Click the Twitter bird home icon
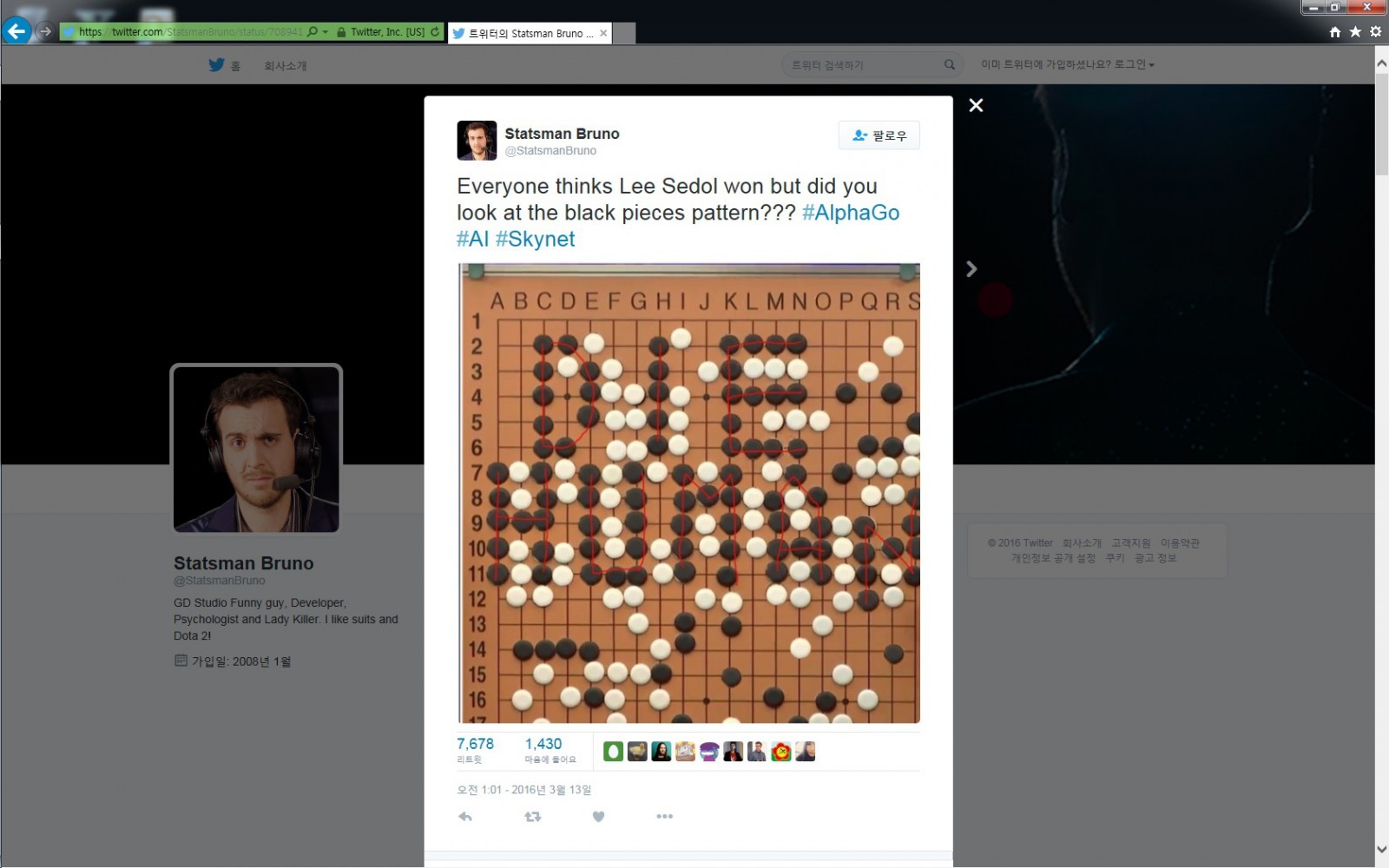The image size is (1389, 868). pyautogui.click(x=217, y=64)
